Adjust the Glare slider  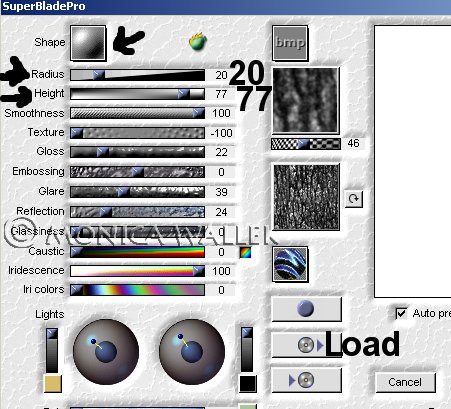(137, 192)
